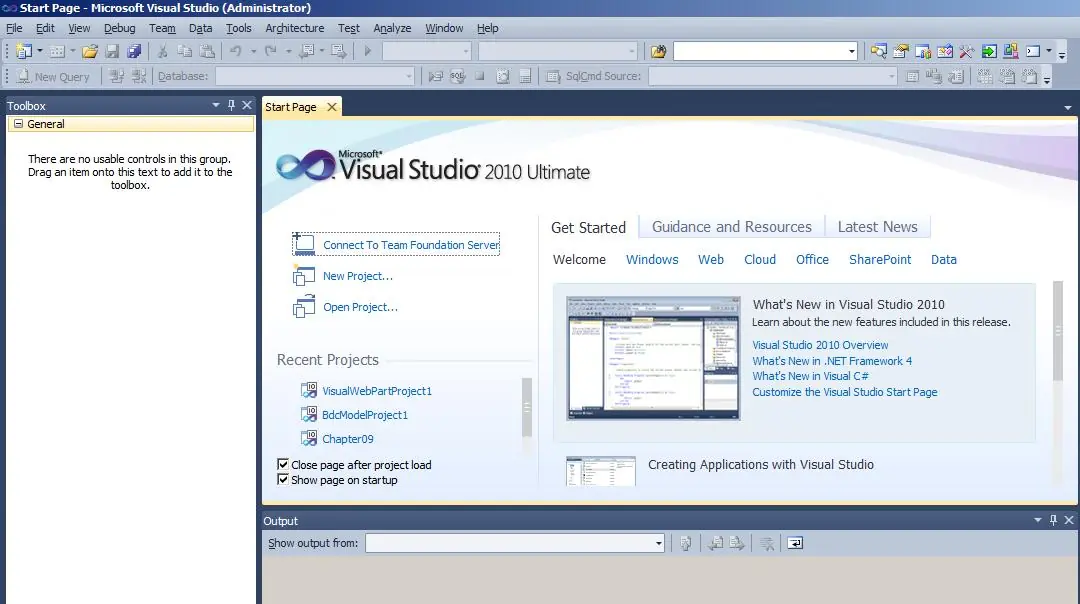1080x604 pixels.
Task: Open Team Explorer from toolbar icon
Action: tap(923, 51)
